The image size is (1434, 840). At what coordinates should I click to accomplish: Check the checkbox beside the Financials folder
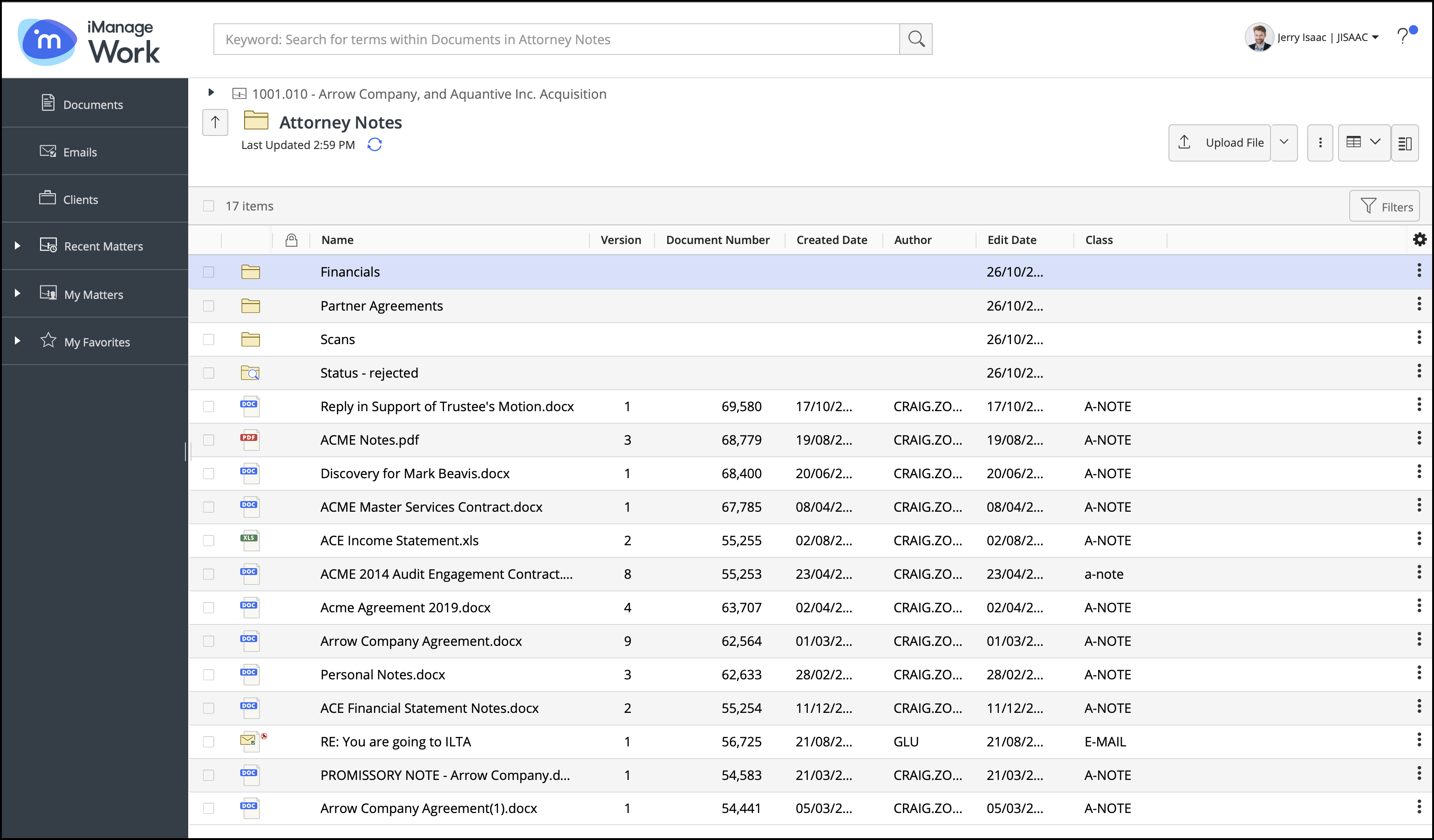(x=209, y=272)
